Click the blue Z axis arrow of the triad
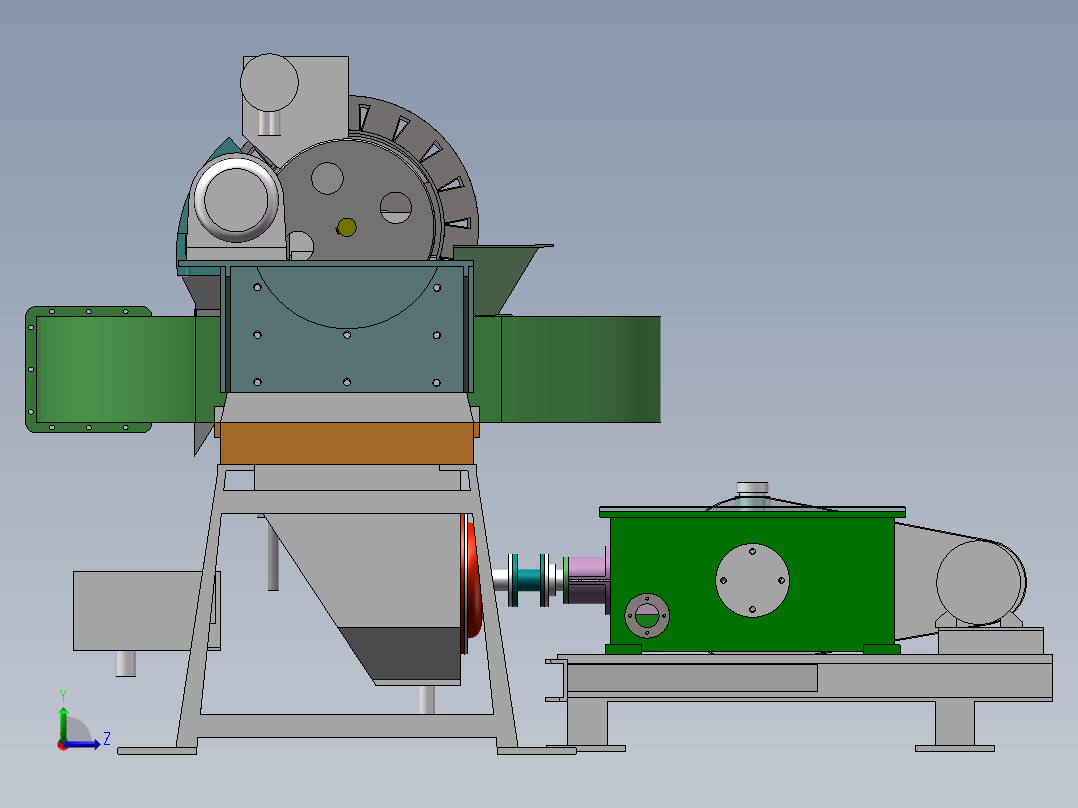Image resolution: width=1078 pixels, height=808 pixels. pos(84,744)
